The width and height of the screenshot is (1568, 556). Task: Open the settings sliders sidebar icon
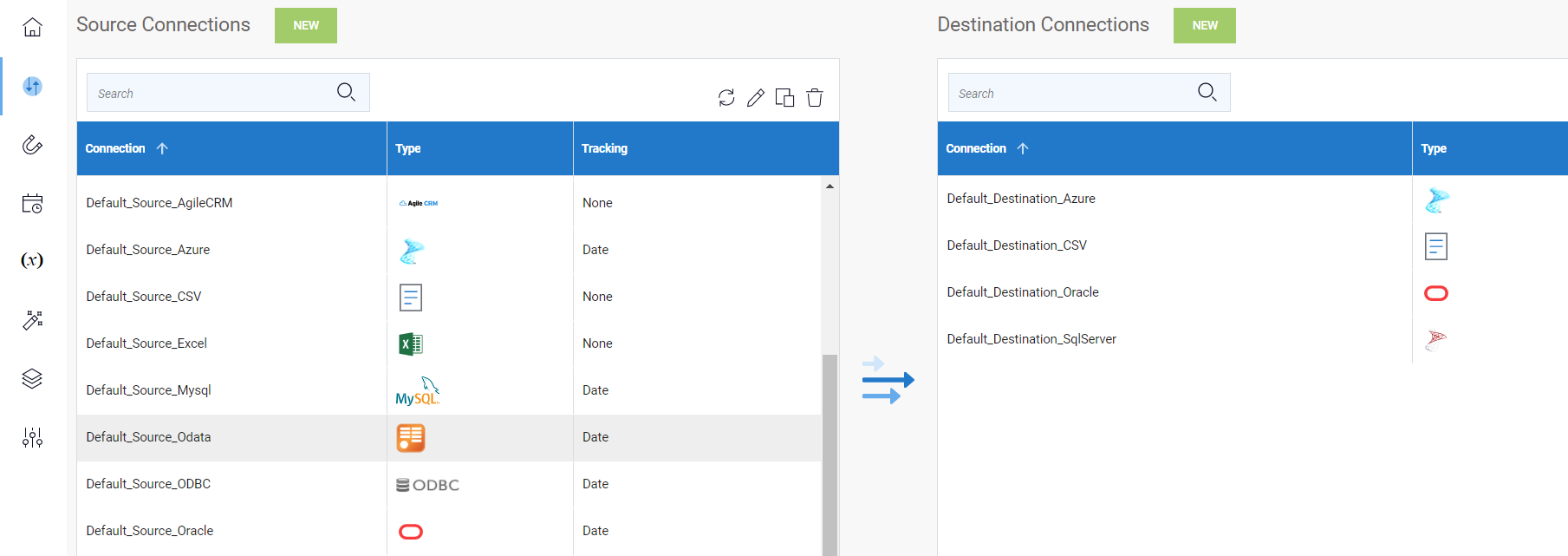coord(32,437)
